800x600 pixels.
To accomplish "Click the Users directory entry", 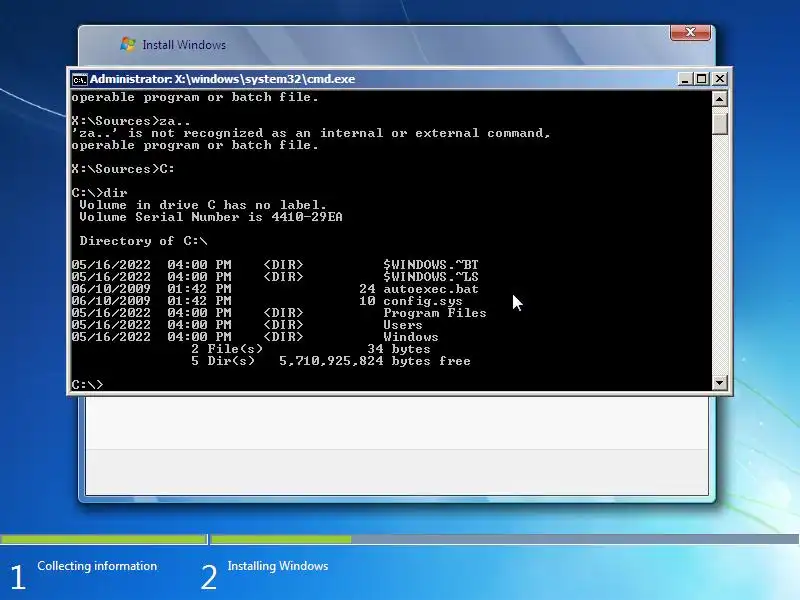I will click(403, 325).
